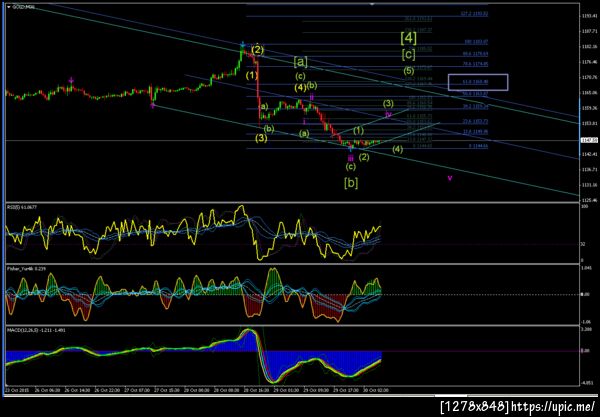
Task: Click the RSI(5) indicator label
Action: [20, 207]
